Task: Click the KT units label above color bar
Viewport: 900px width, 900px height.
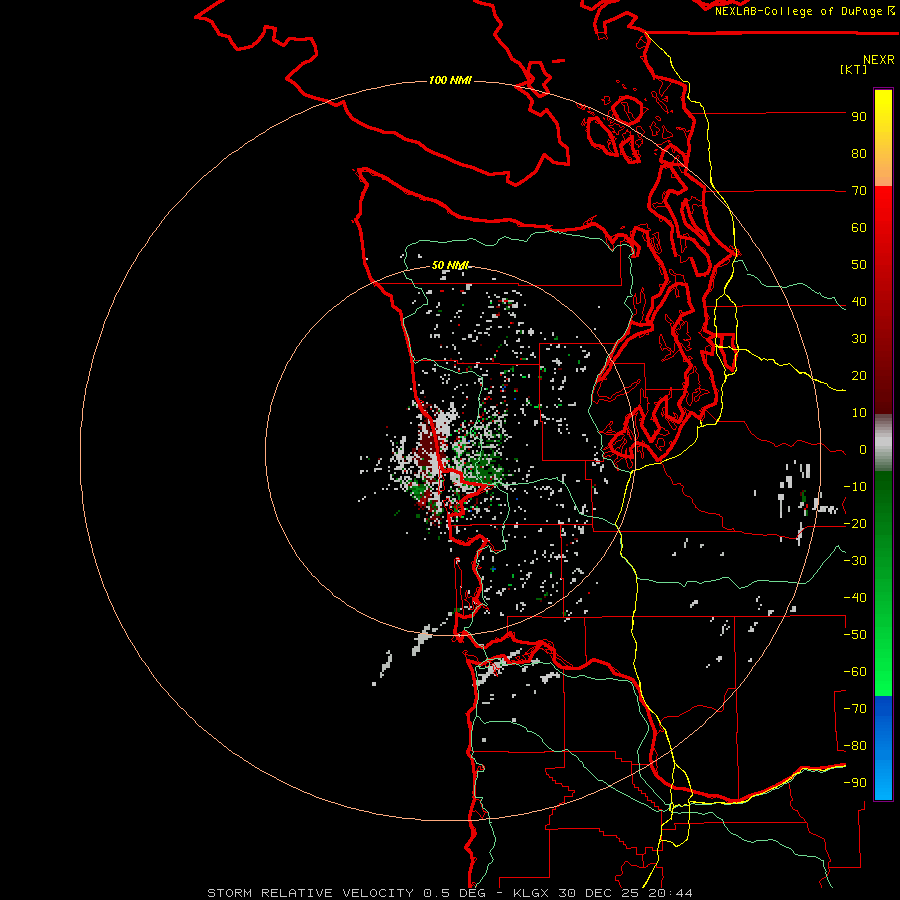Action: (x=854, y=70)
